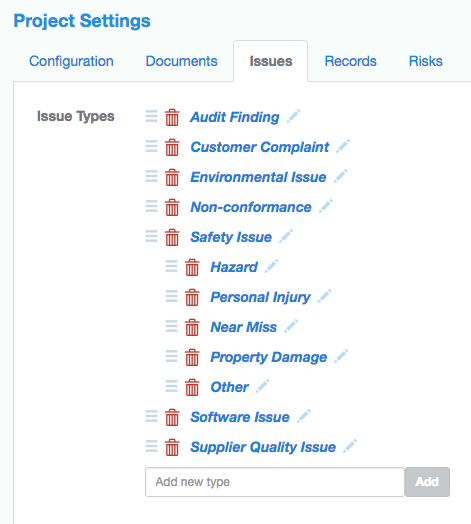Edit Supplier Quality Issue using pencil icon
This screenshot has height=524, width=471.
click(x=350, y=446)
